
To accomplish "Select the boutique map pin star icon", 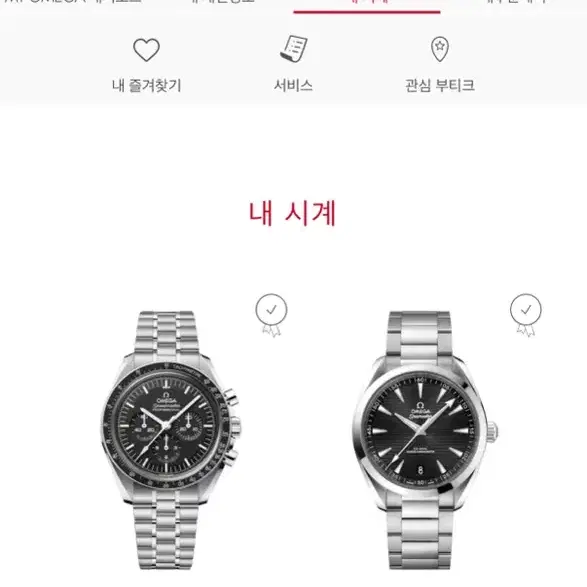I will 440,49.
